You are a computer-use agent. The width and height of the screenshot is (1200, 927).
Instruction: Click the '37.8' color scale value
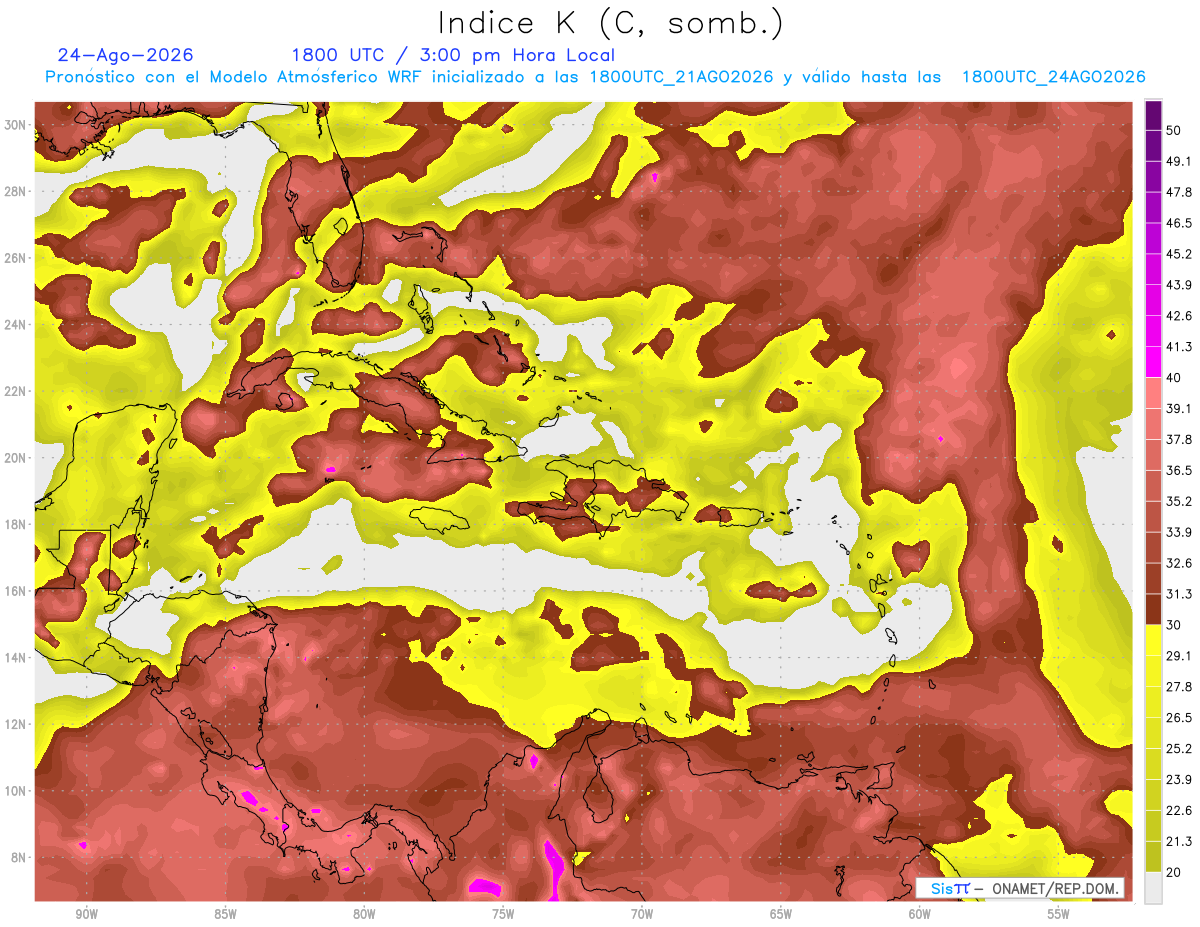point(1179,439)
